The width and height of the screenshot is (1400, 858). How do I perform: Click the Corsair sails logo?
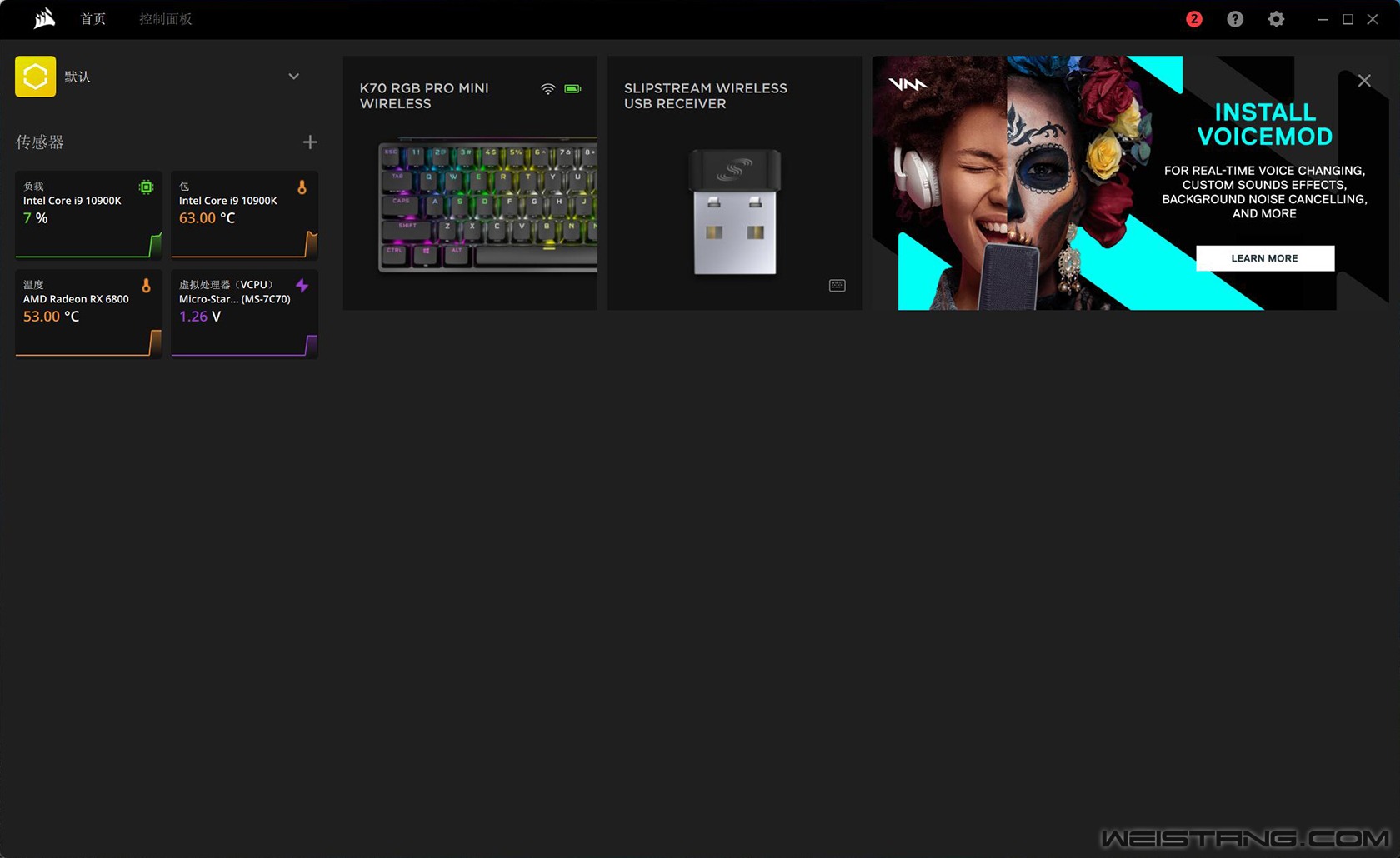(44, 18)
